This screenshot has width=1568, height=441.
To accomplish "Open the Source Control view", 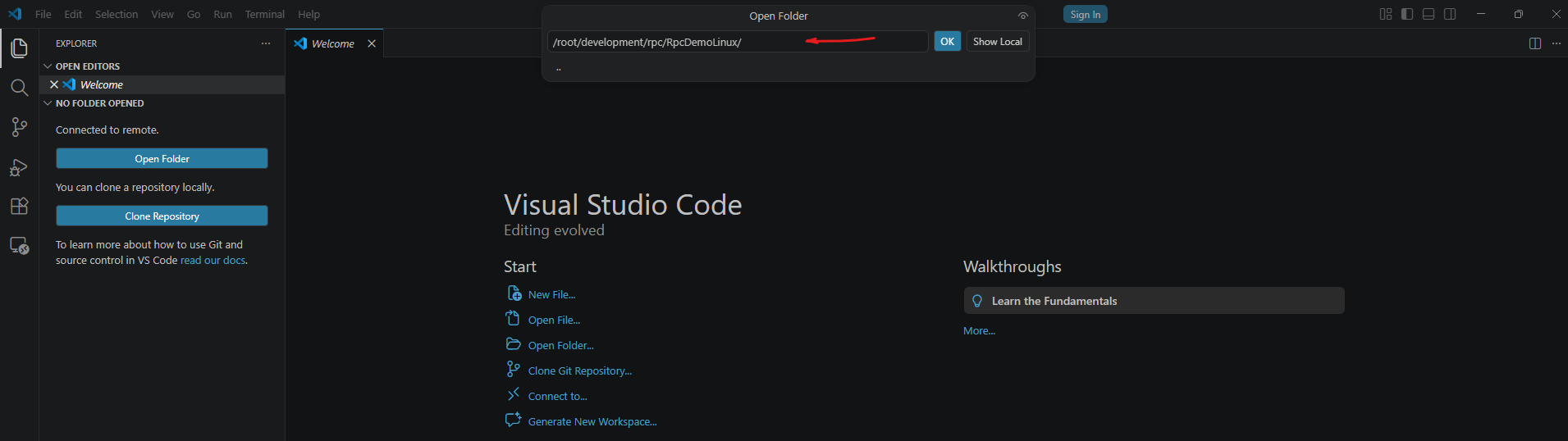I will (x=19, y=127).
